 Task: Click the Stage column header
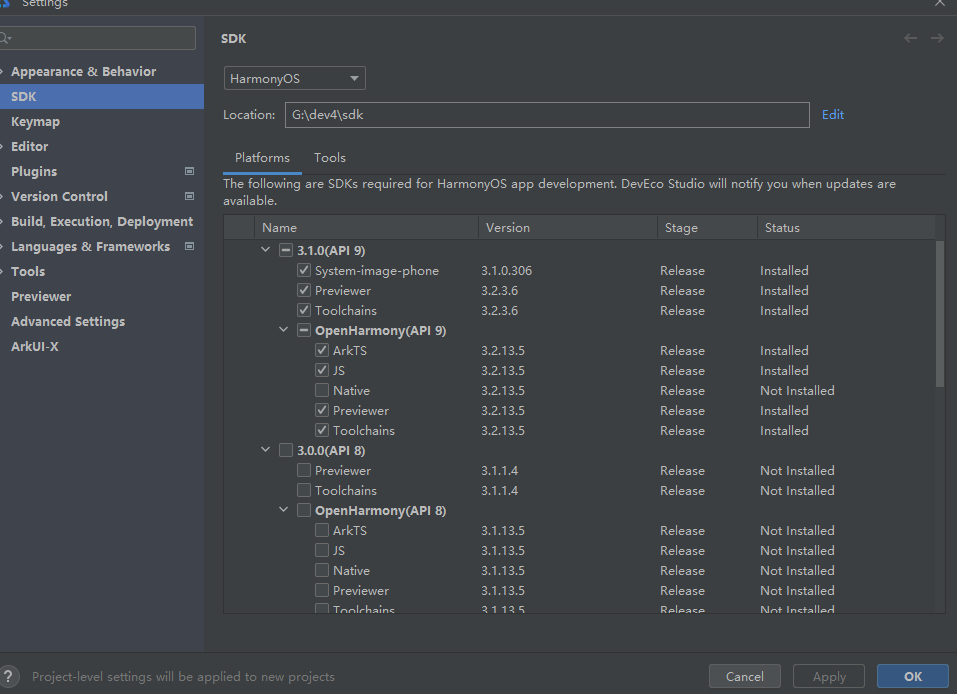coord(707,227)
